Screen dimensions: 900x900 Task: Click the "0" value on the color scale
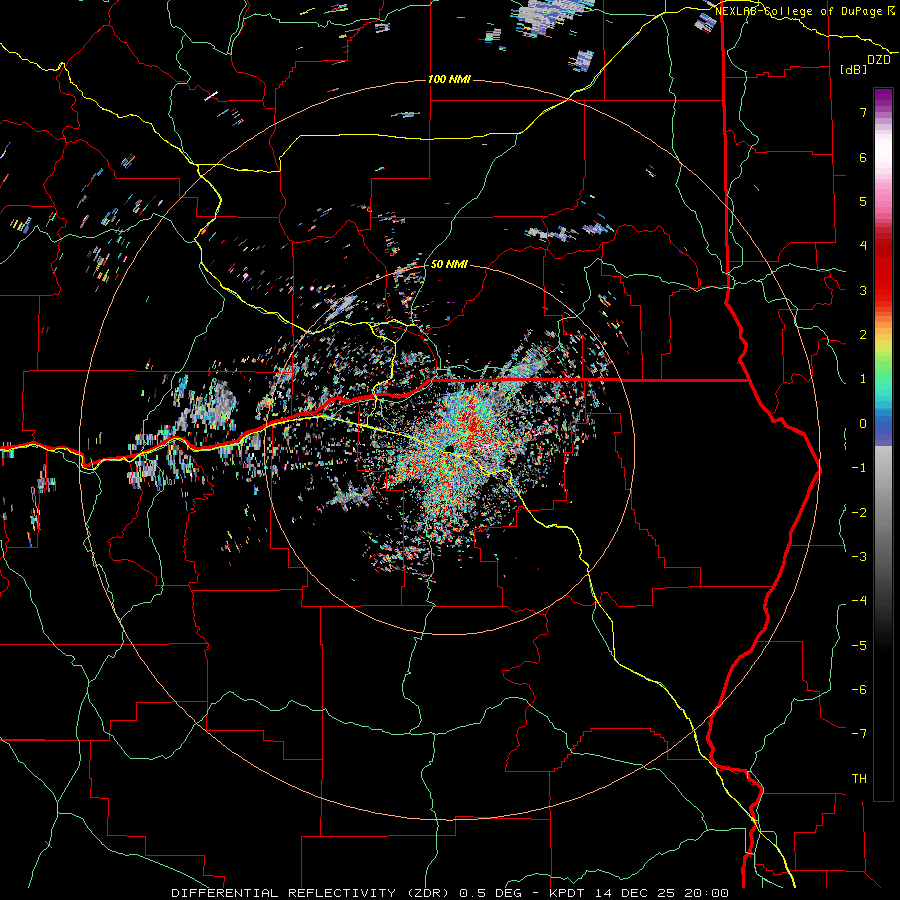[x=863, y=424]
